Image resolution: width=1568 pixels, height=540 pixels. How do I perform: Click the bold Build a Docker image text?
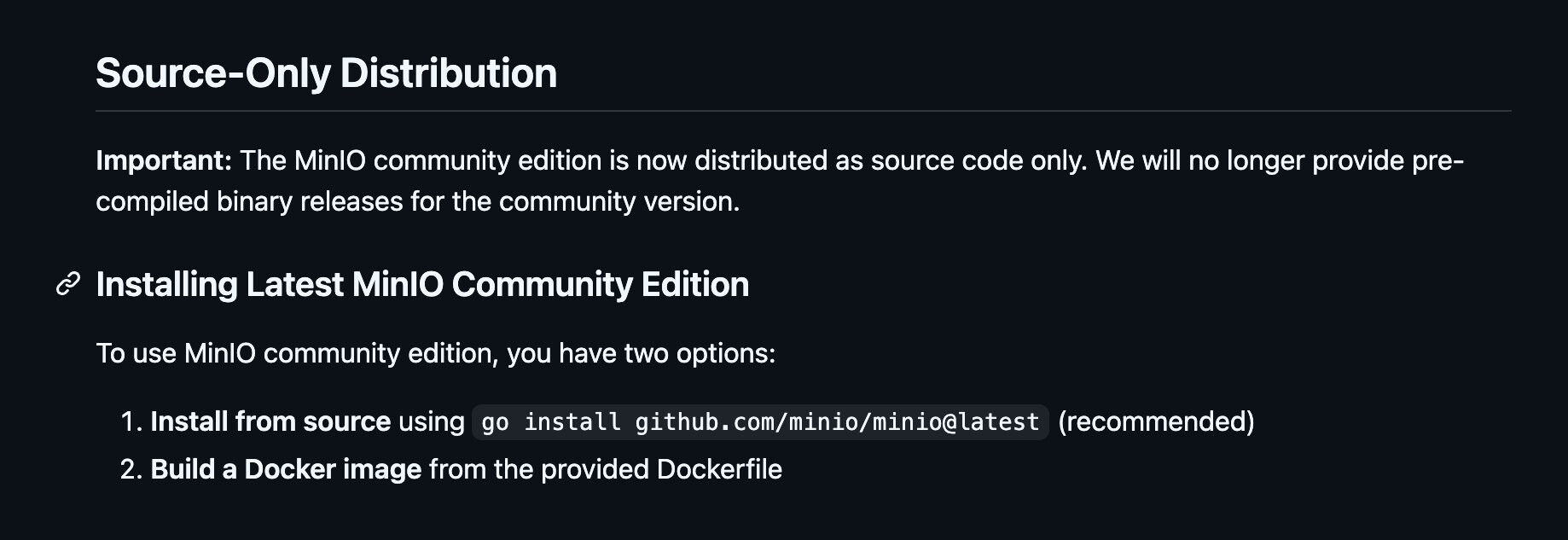pyautogui.click(x=286, y=469)
